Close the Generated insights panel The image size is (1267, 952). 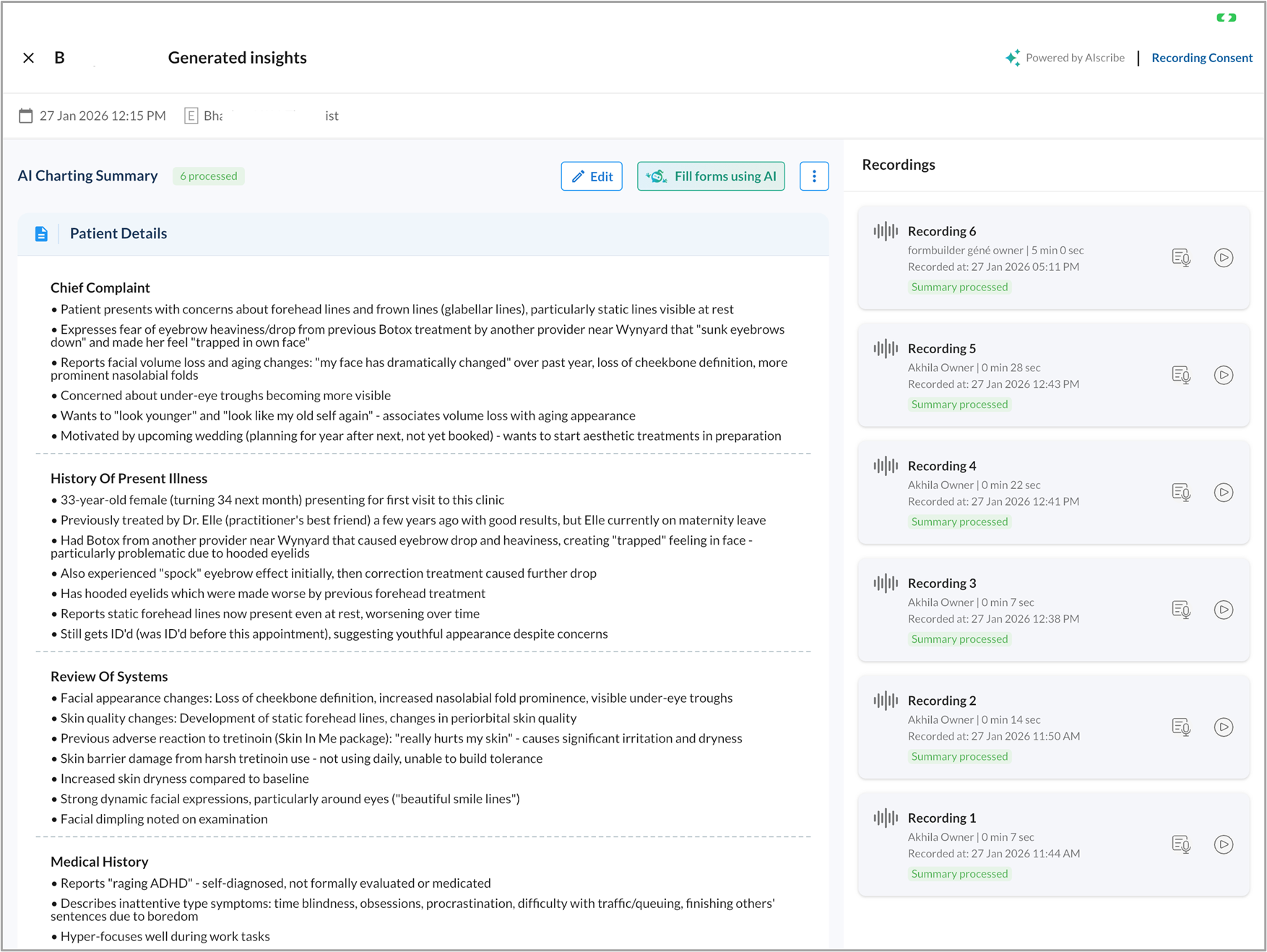pyautogui.click(x=29, y=58)
